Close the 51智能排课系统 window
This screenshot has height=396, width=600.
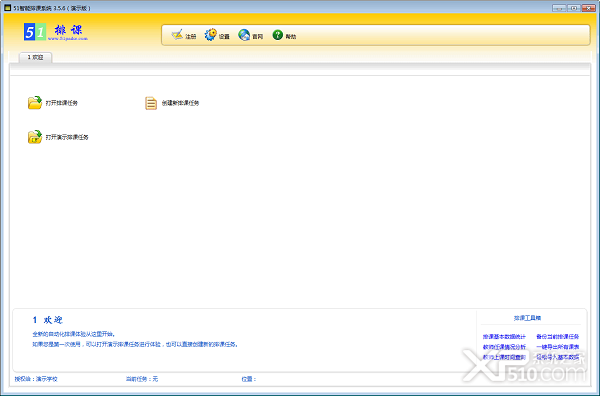point(589,8)
